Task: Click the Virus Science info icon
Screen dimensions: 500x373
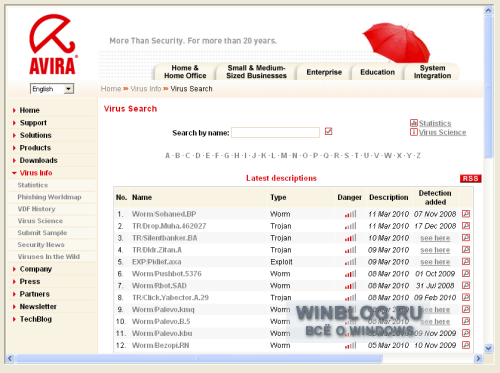Action: [414, 132]
